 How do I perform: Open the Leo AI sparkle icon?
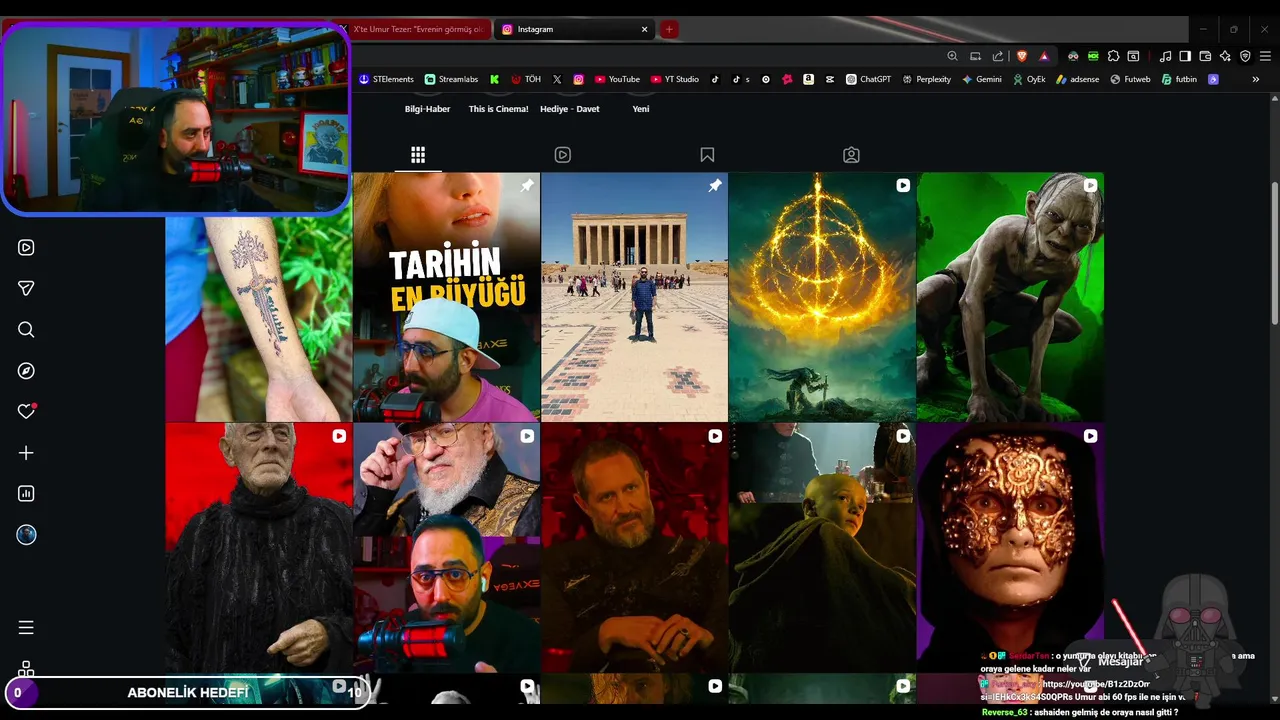pyautogui.click(x=1225, y=56)
